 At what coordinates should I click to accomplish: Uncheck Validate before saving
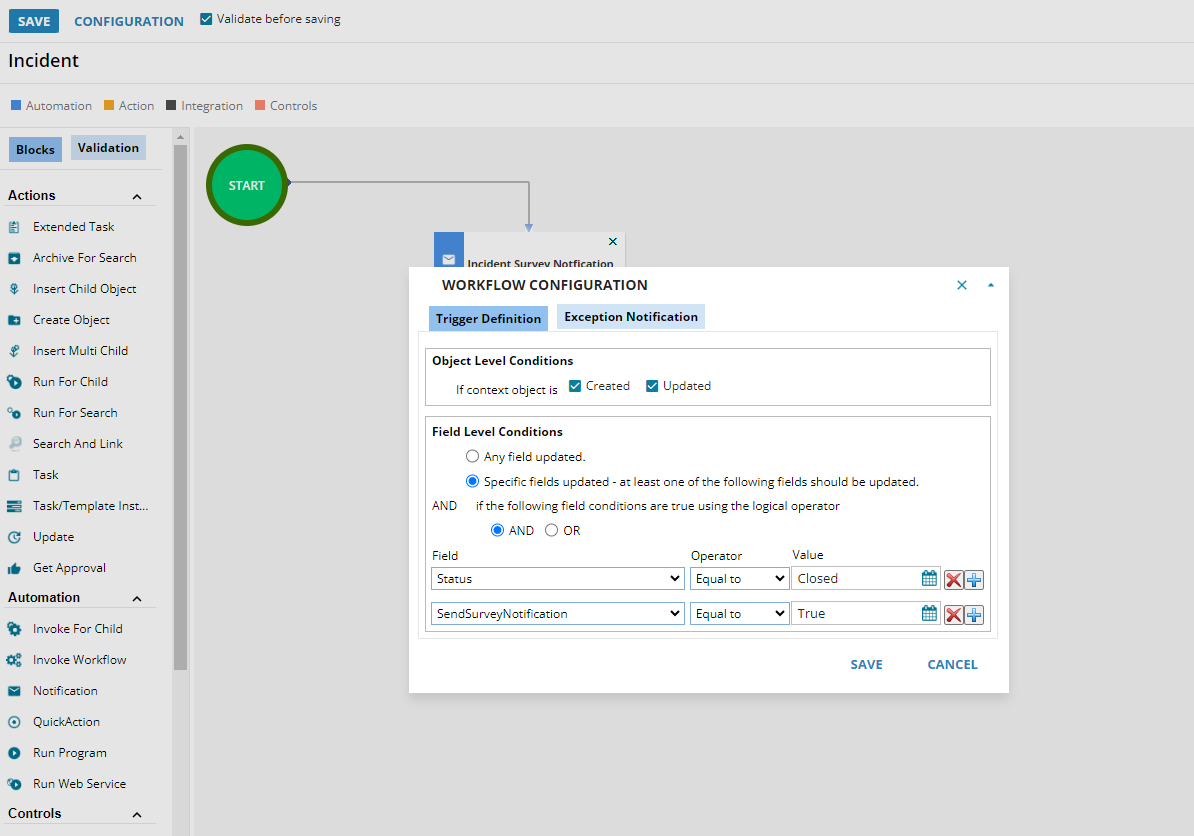tap(206, 19)
